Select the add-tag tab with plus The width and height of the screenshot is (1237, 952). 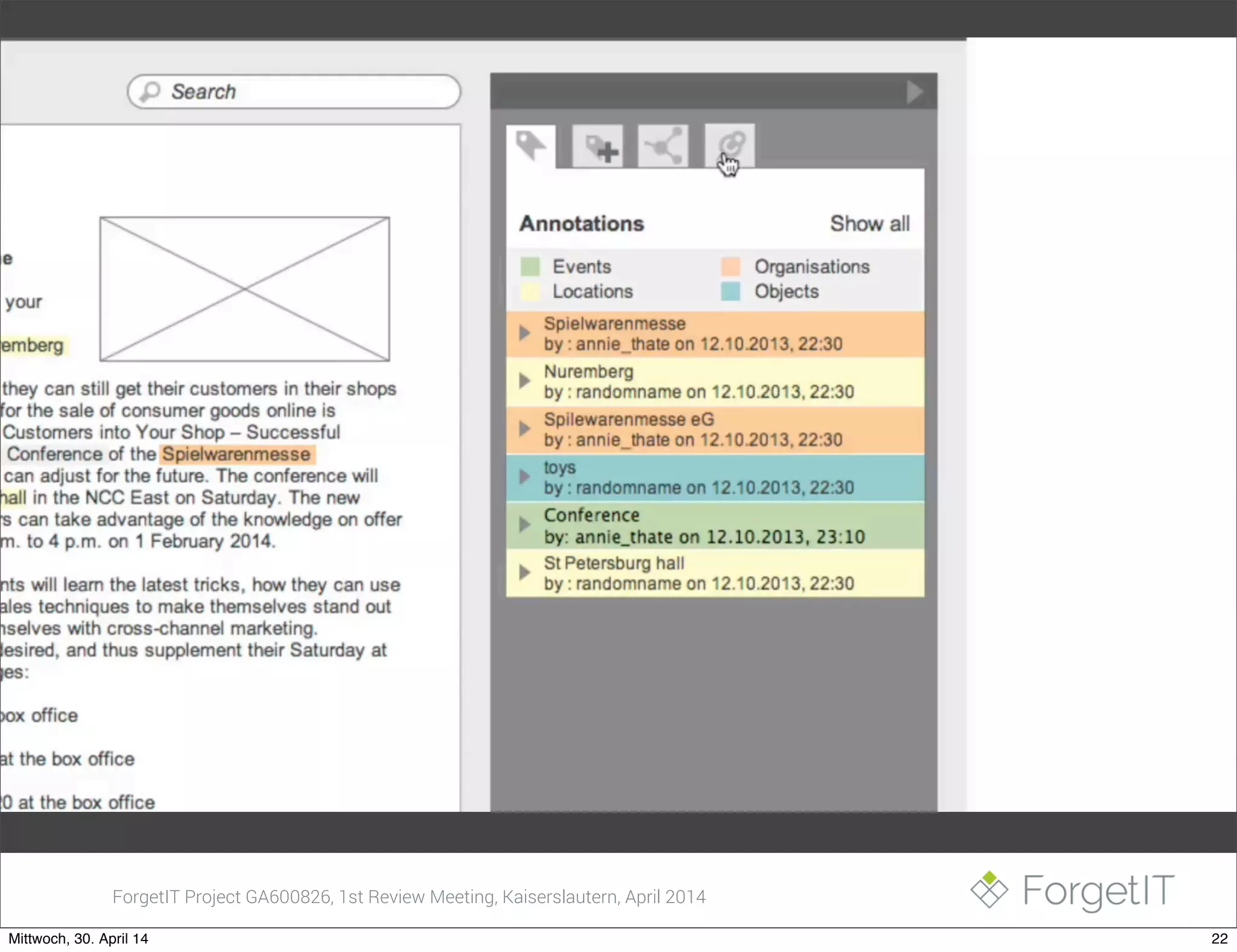[597, 146]
